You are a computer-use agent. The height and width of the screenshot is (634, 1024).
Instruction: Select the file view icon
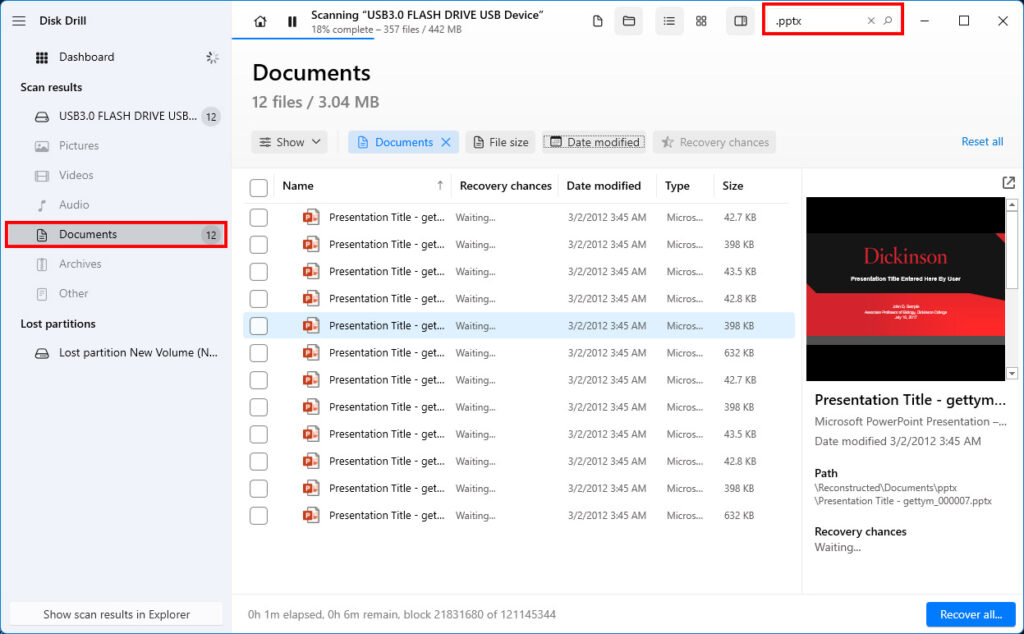(x=596, y=20)
